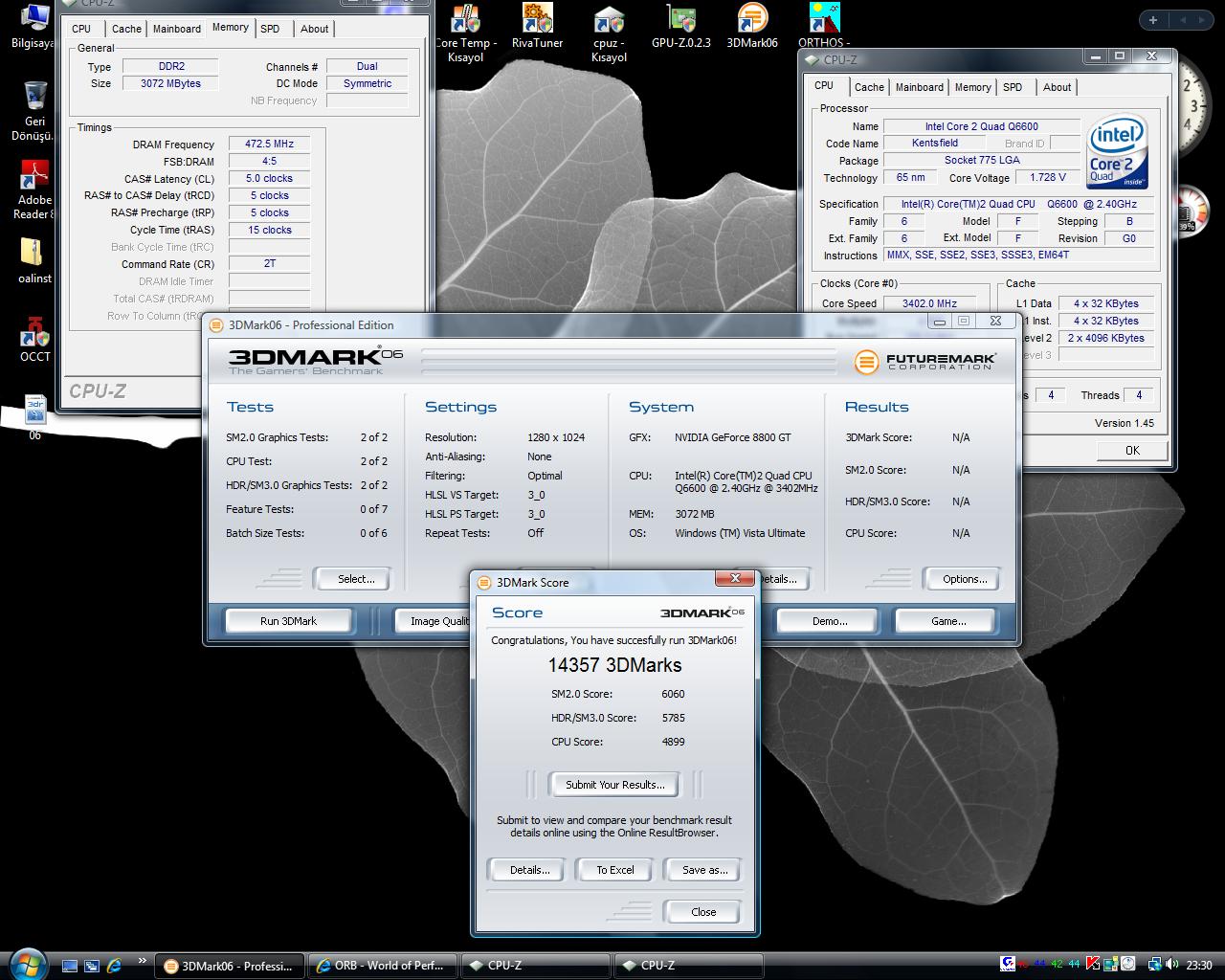Click the Intel Core 2 Quad logo
1225x980 pixels.
(x=1117, y=153)
